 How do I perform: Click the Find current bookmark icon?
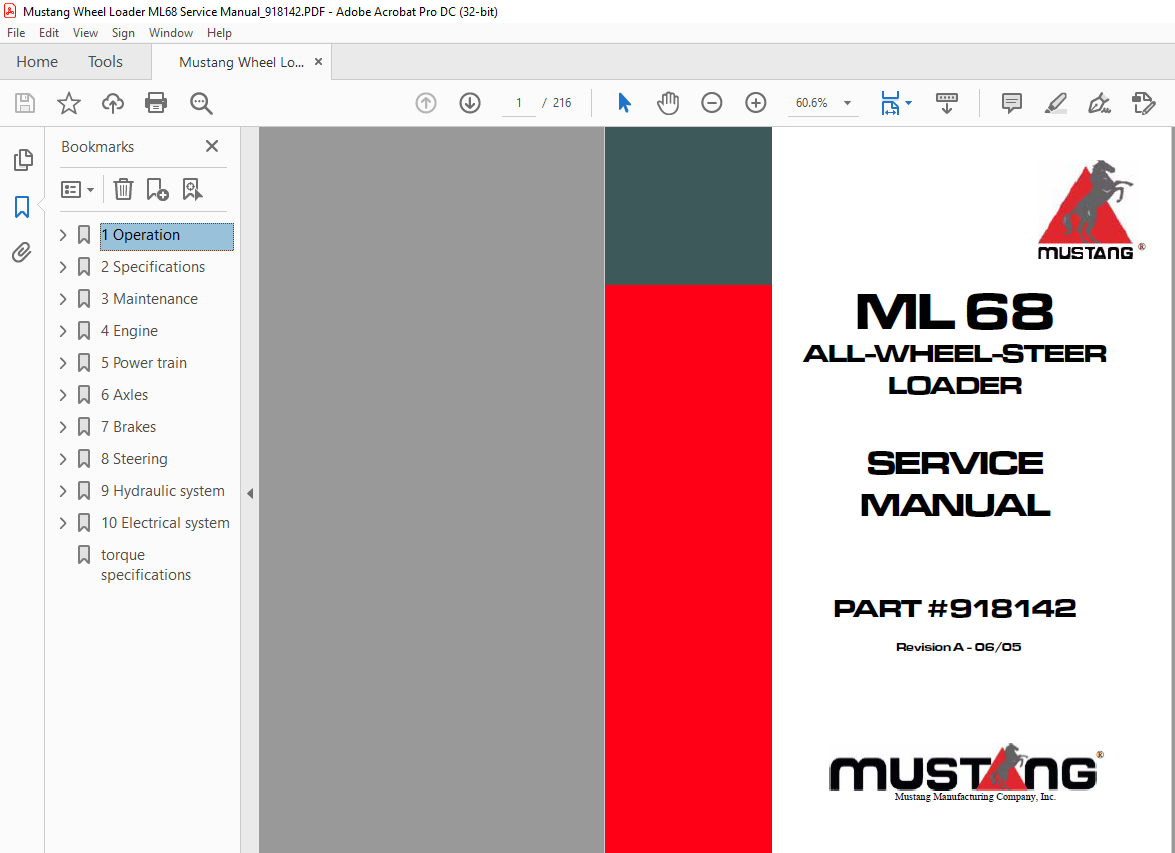point(192,189)
